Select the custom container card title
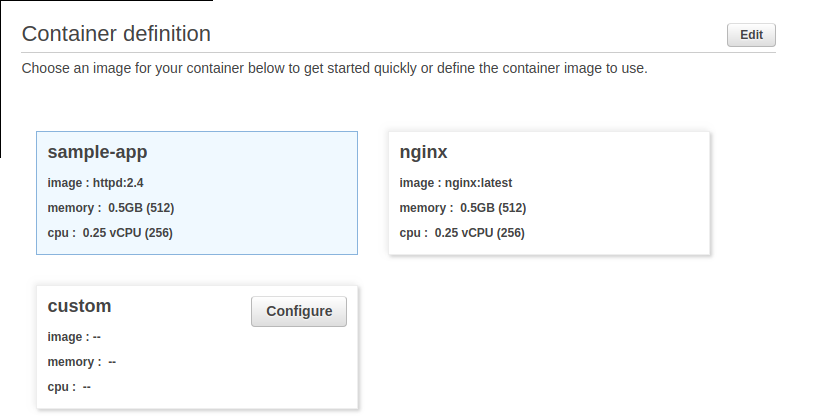Image resolution: width=820 pixels, height=418 pixels. tap(79, 306)
